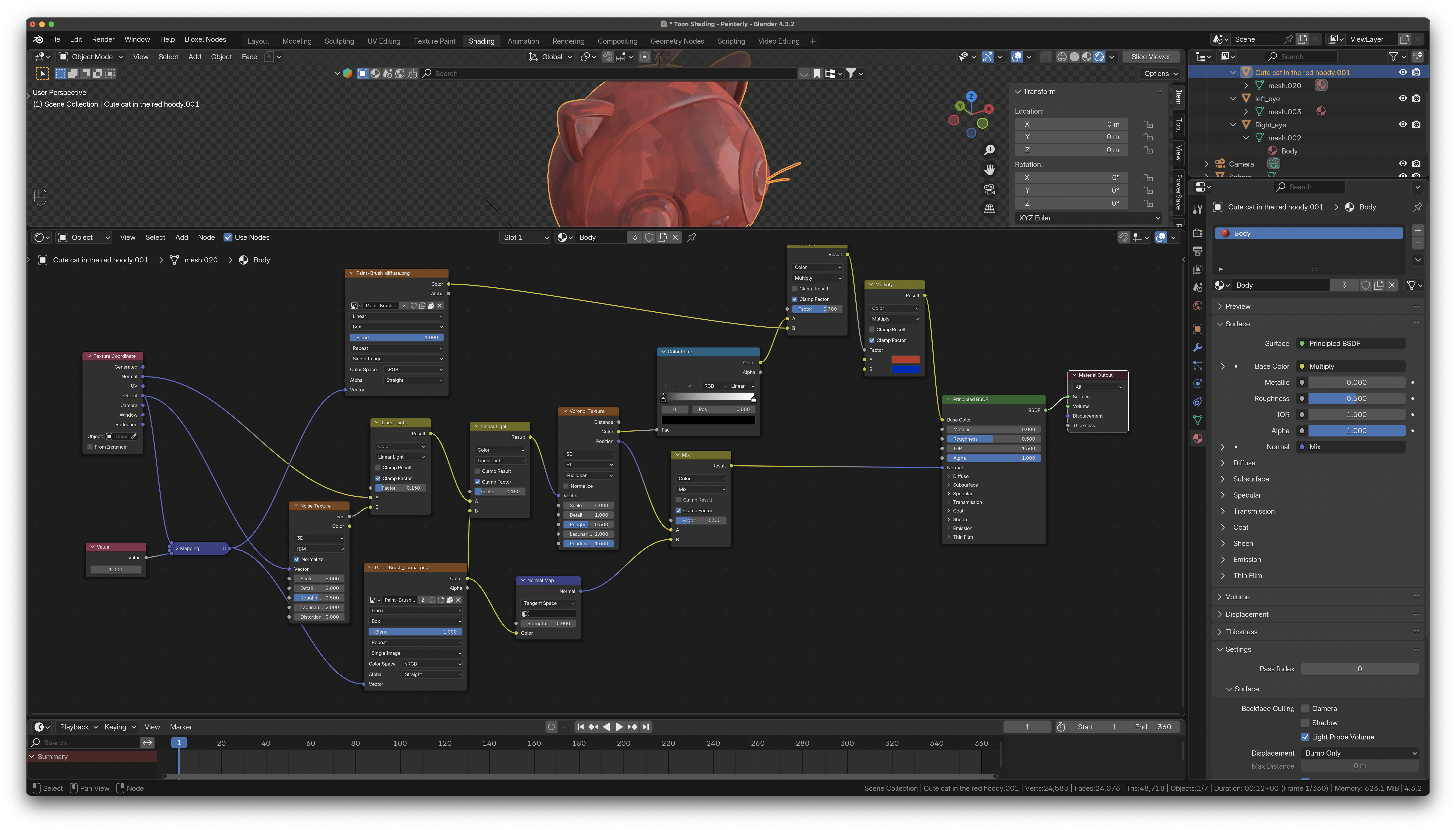This screenshot has height=830, width=1456.
Task: Click the zoom magnifier icon in the viewport
Action: point(990,150)
